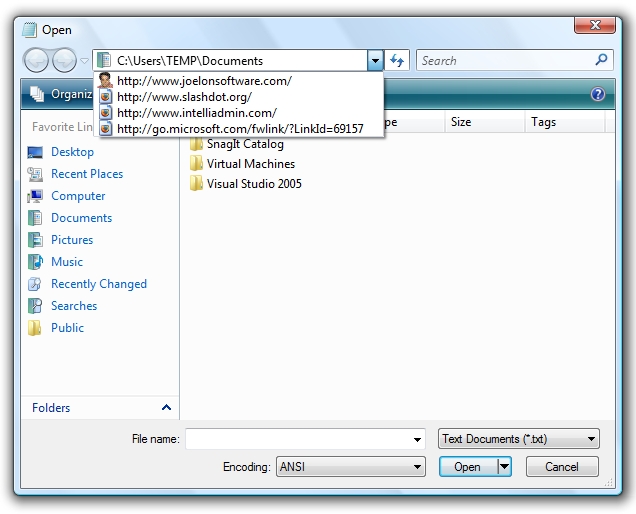
Task: Expand the Folders pane chevron
Action: point(166,407)
